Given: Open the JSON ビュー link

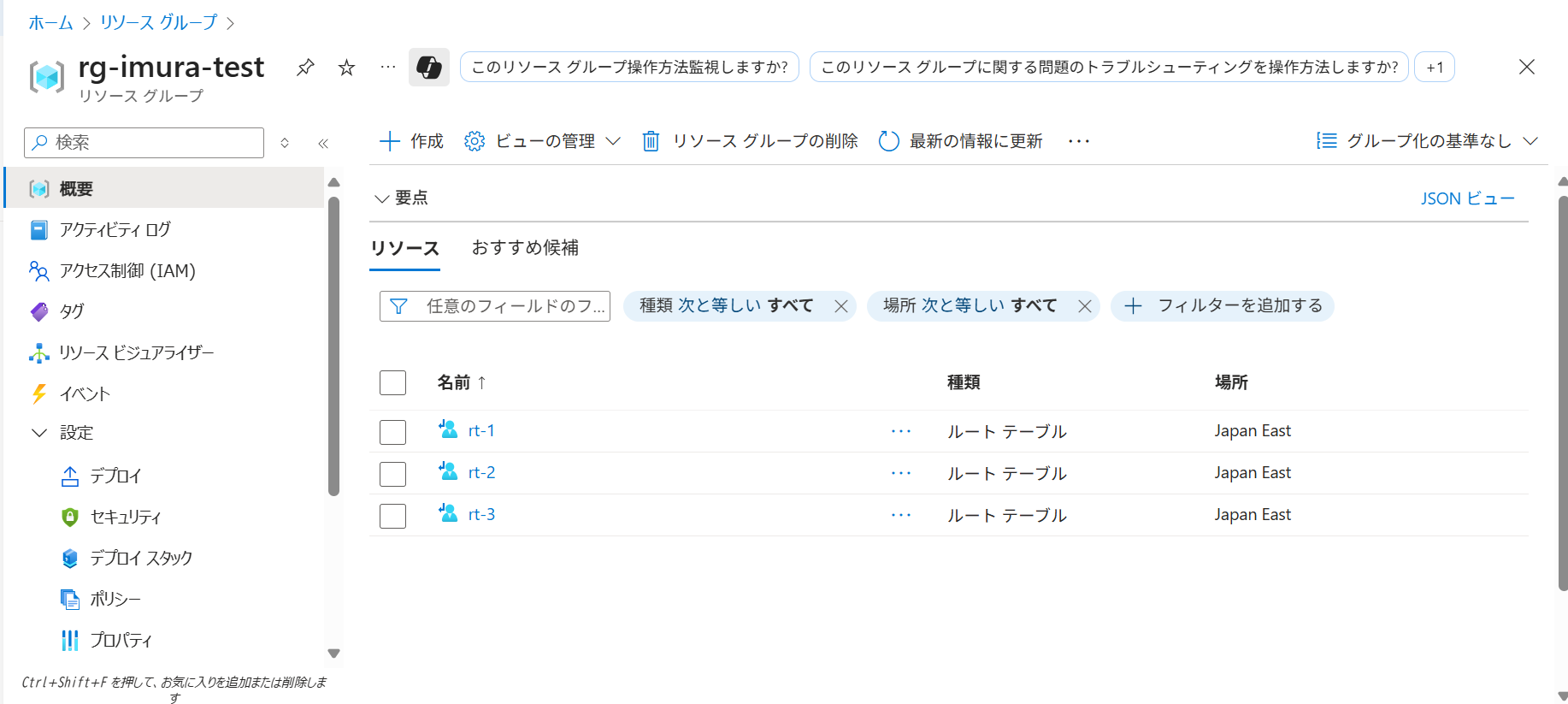Looking at the screenshot, I should pos(1467,198).
